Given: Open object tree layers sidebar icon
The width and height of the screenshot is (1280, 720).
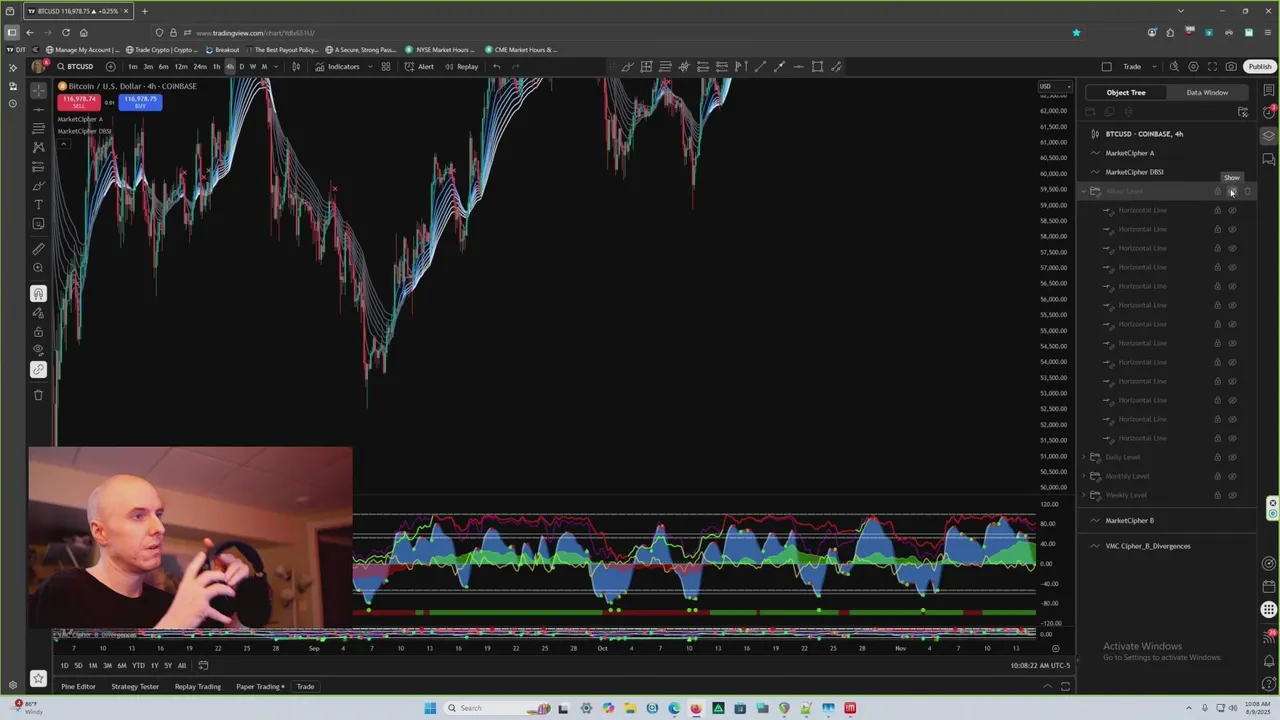Looking at the screenshot, I should [x=1269, y=136].
